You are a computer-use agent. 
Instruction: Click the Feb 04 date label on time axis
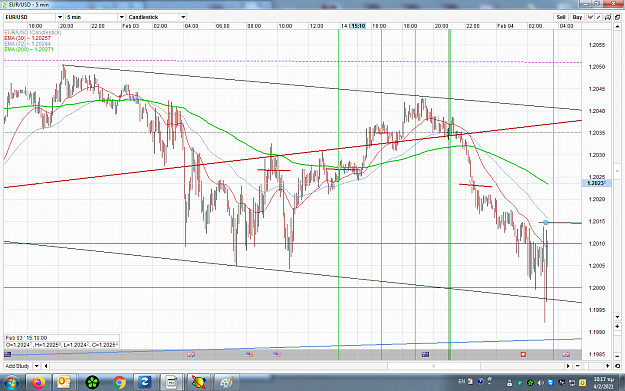[x=505, y=26]
